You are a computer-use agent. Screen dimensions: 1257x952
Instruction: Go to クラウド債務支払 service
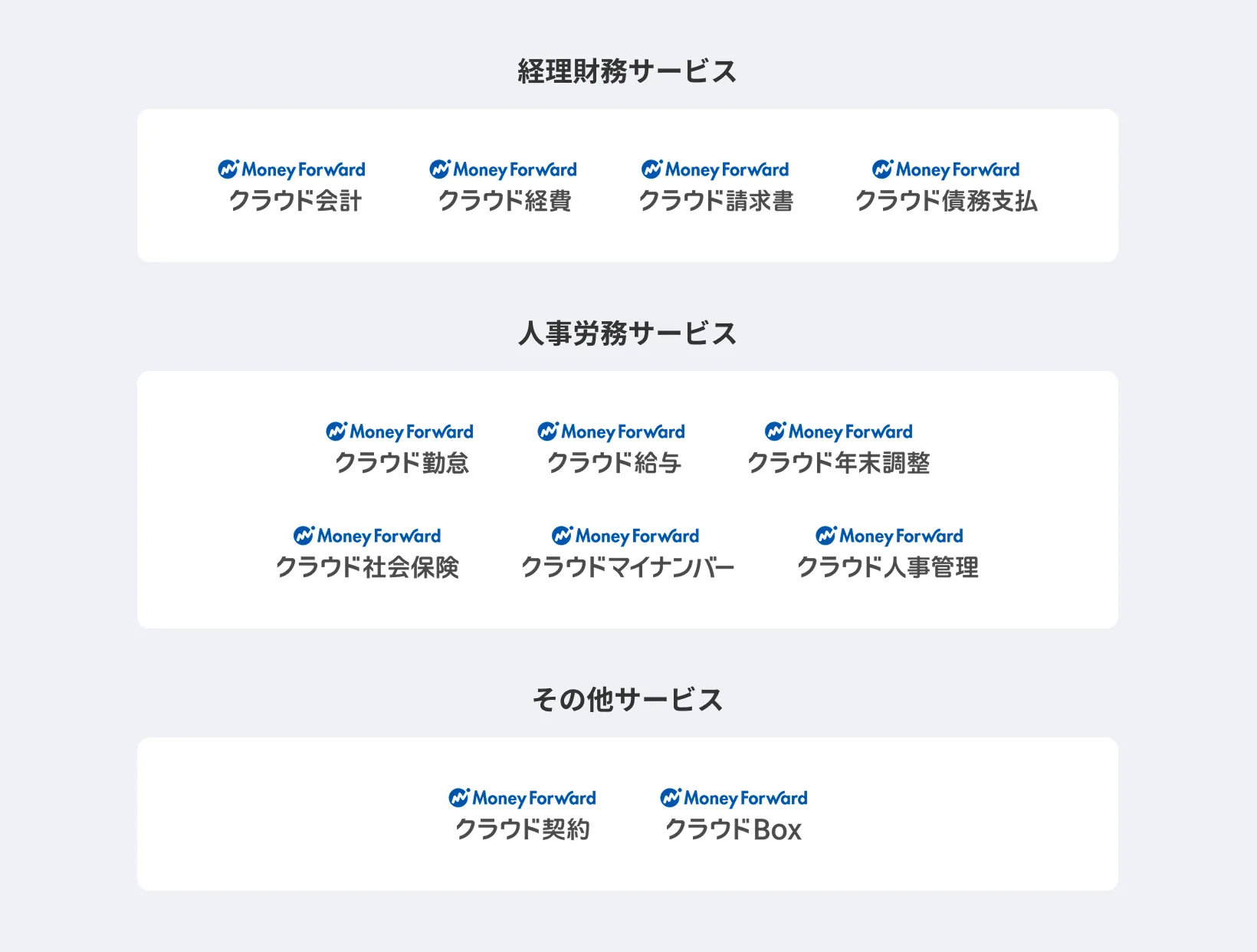click(x=946, y=201)
